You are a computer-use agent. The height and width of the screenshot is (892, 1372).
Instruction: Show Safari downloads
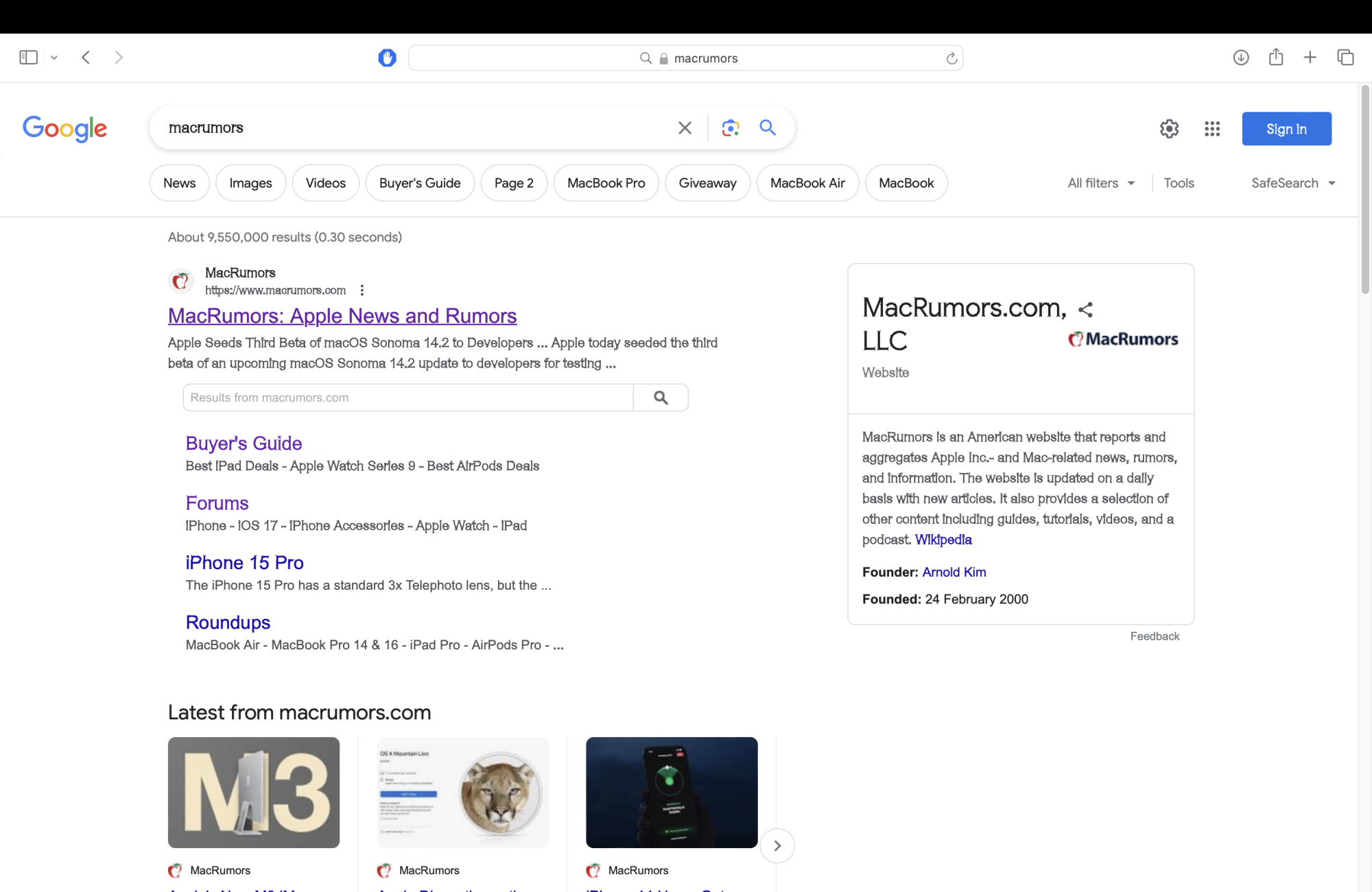coord(1241,58)
